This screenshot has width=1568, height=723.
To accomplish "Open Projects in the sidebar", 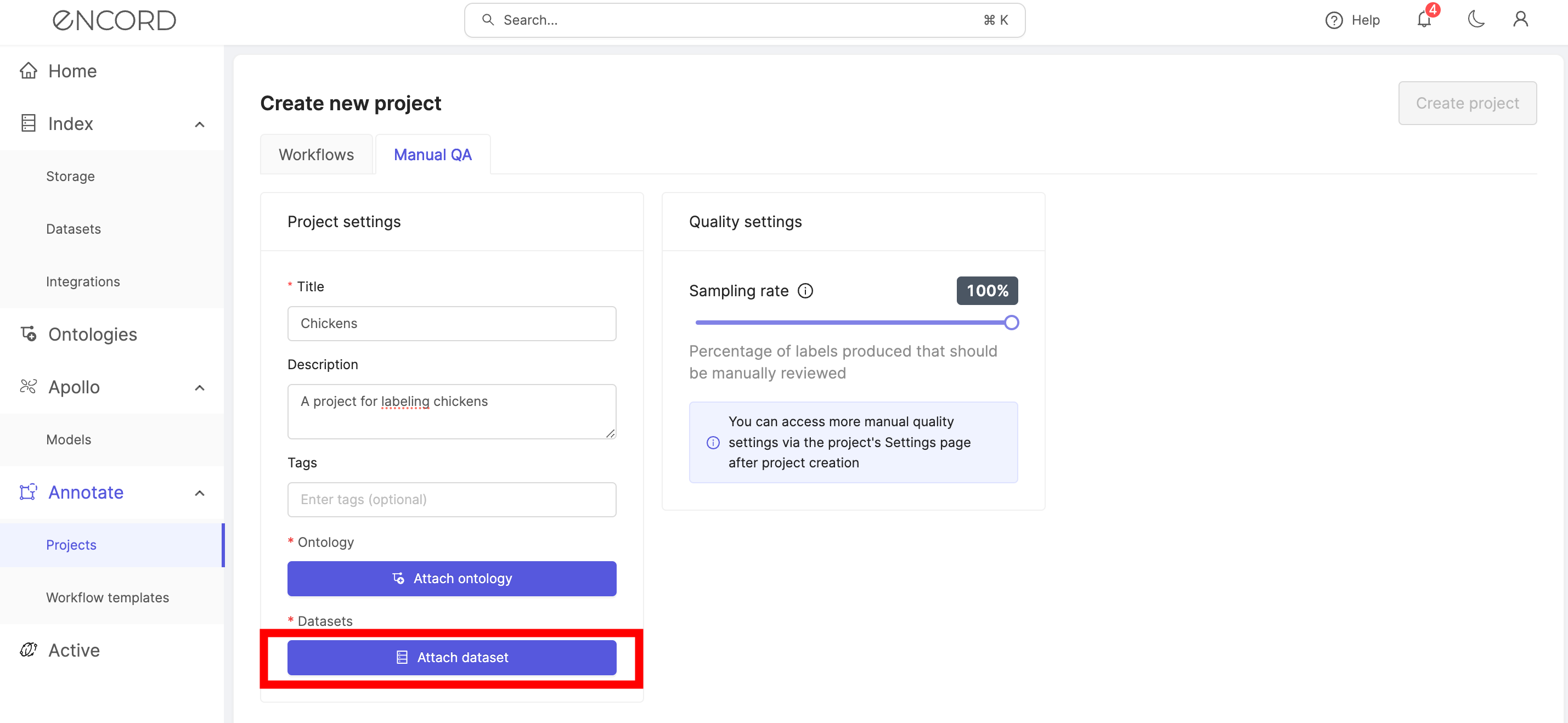I will [112, 545].
